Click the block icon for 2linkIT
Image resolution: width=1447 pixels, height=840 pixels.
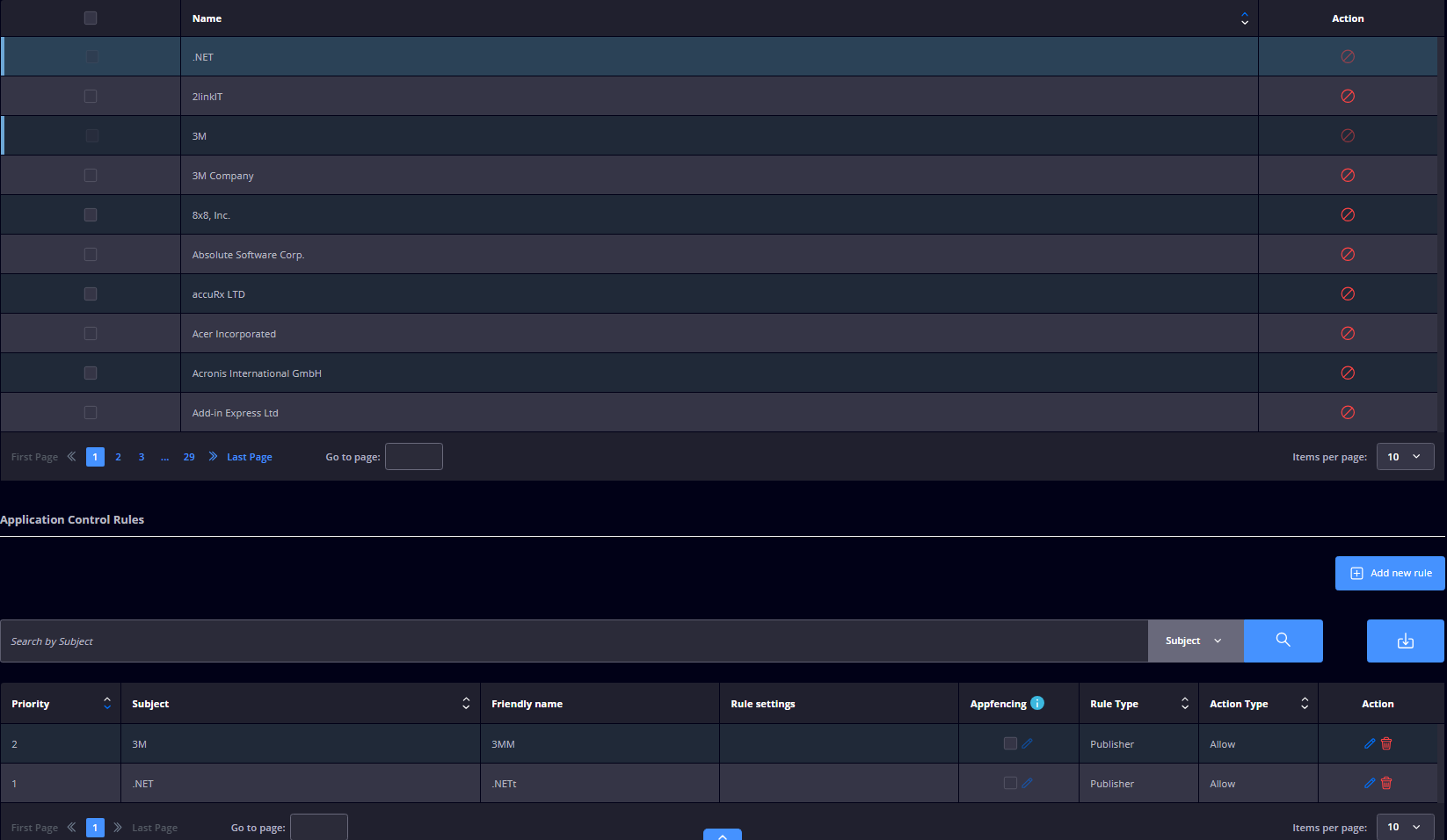tap(1348, 96)
